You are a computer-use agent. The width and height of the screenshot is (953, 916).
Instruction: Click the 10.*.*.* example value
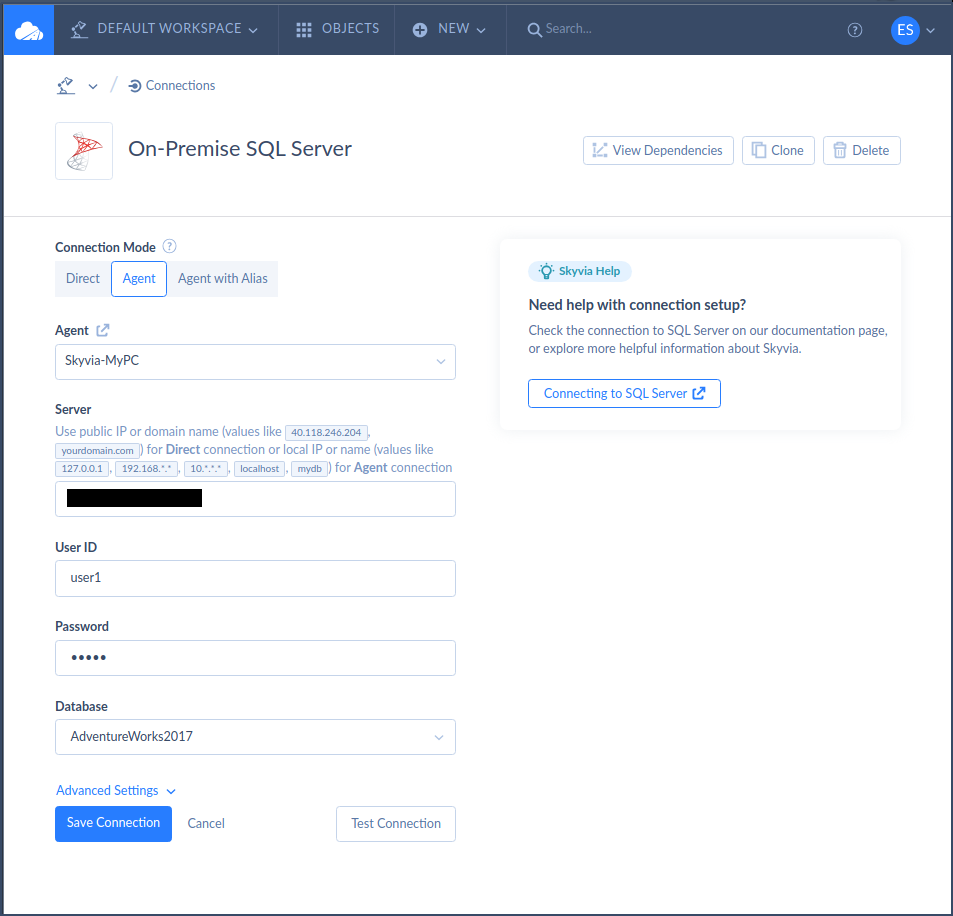click(x=205, y=469)
